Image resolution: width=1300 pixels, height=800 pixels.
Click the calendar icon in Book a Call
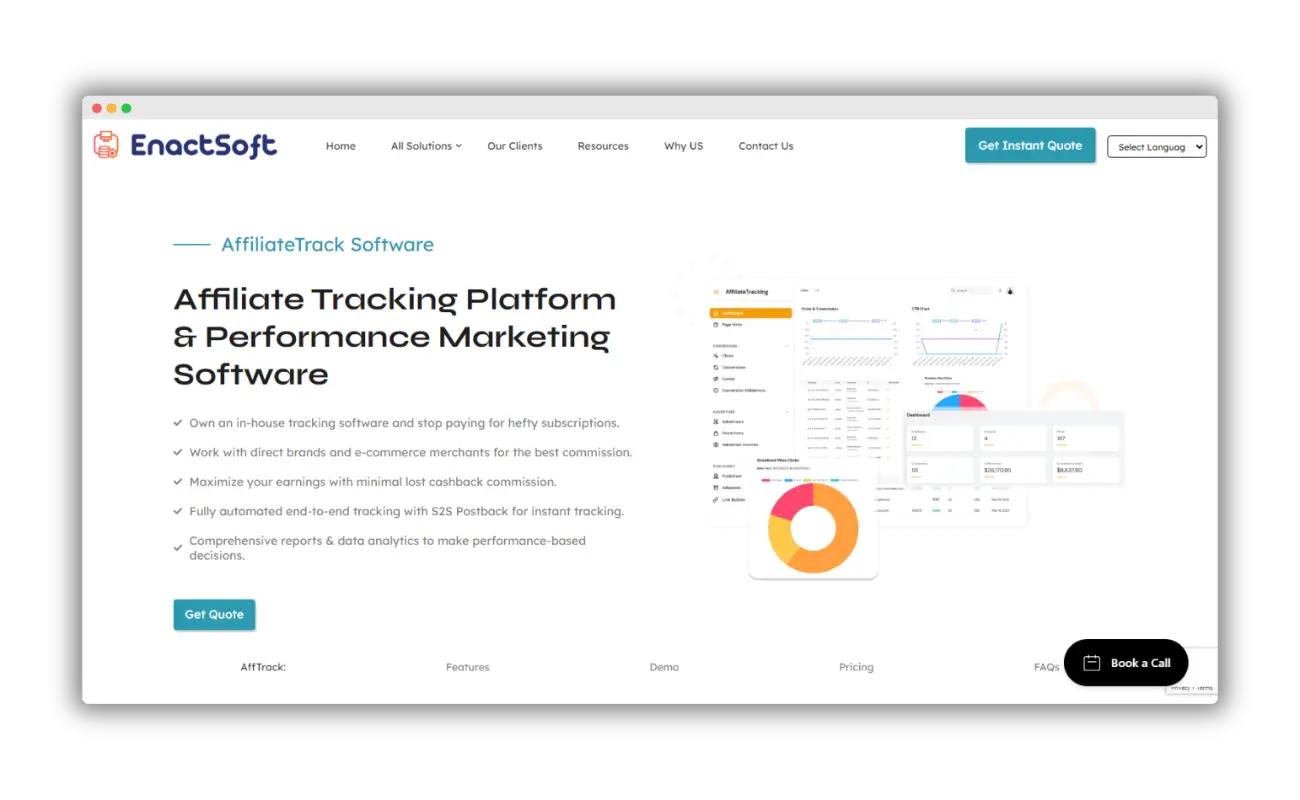pyautogui.click(x=1092, y=663)
